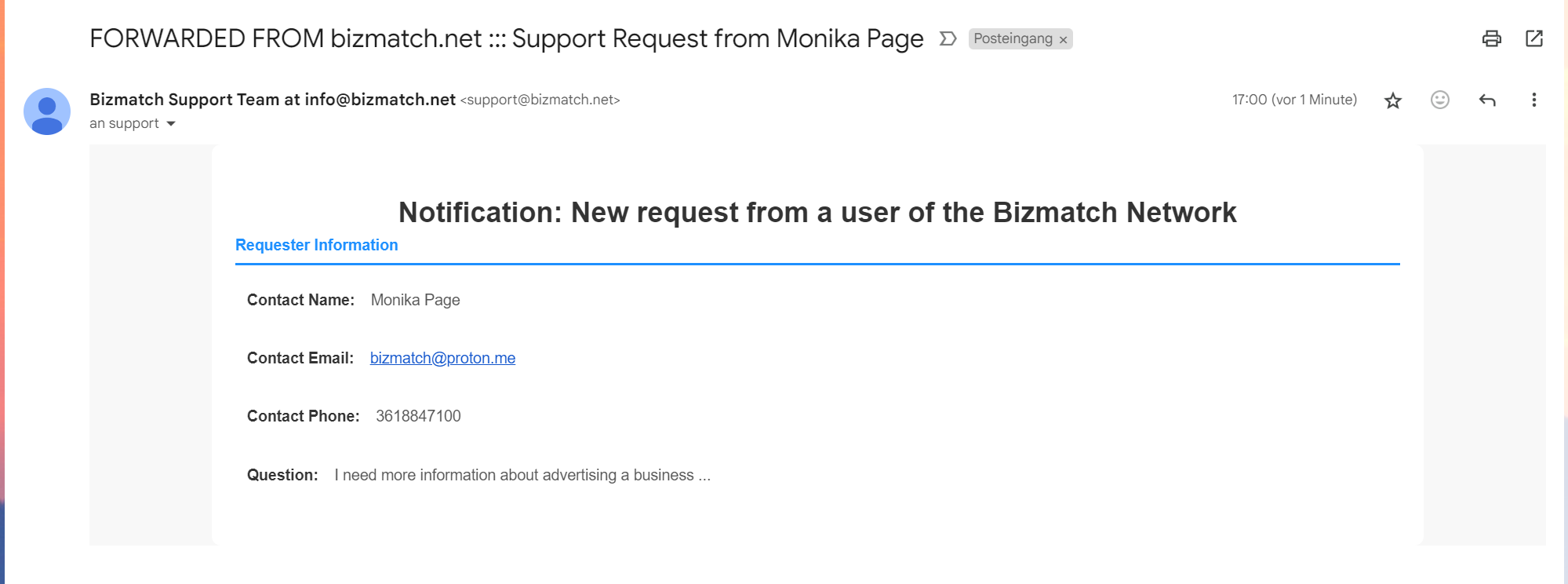The height and width of the screenshot is (584, 1568).
Task: Click the Posteingang label chip
Action: tap(1013, 38)
